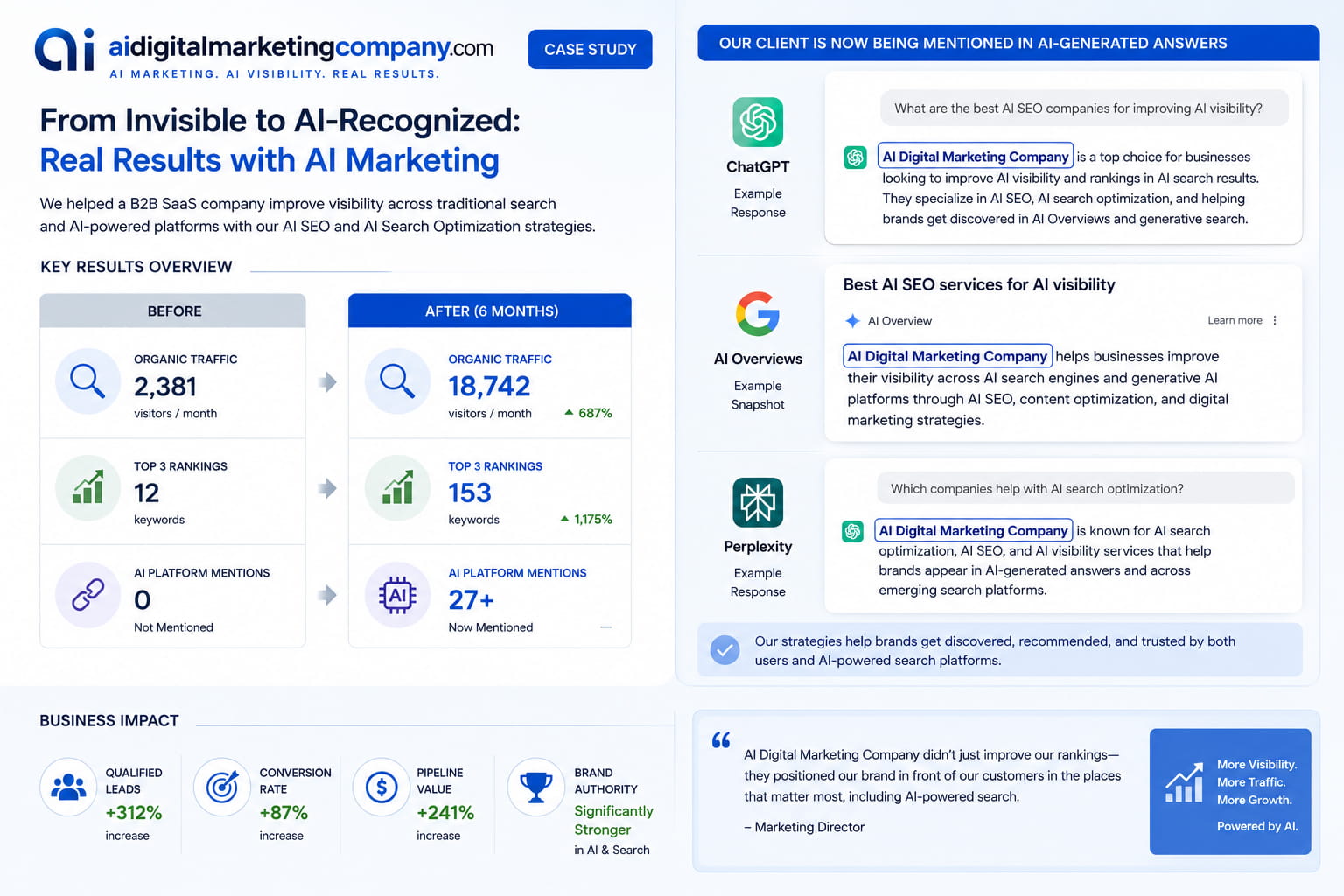Image resolution: width=1344 pixels, height=896 pixels.
Task: Click the KEY RESULTS OVERVIEW heading
Action: click(x=136, y=267)
